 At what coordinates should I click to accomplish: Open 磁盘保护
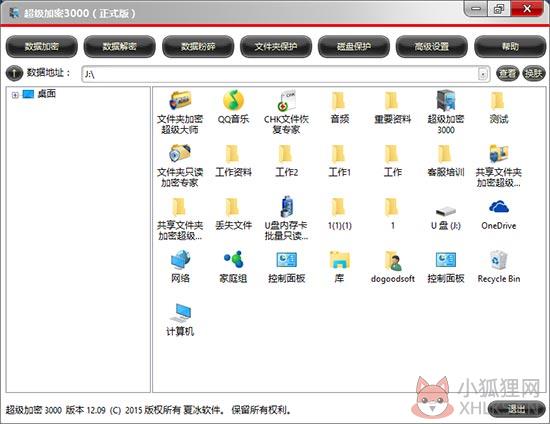tap(354, 46)
